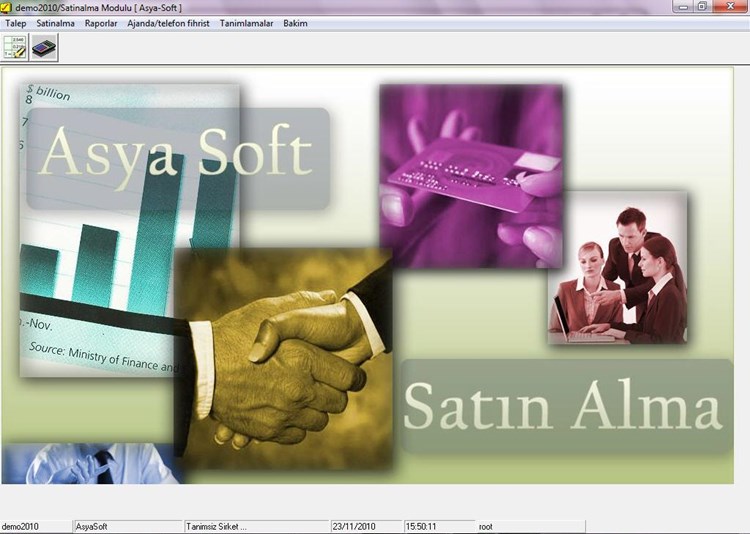Viewport: 750px width, 534px height.
Task: Open the Raporlar menu
Action: 101,23
